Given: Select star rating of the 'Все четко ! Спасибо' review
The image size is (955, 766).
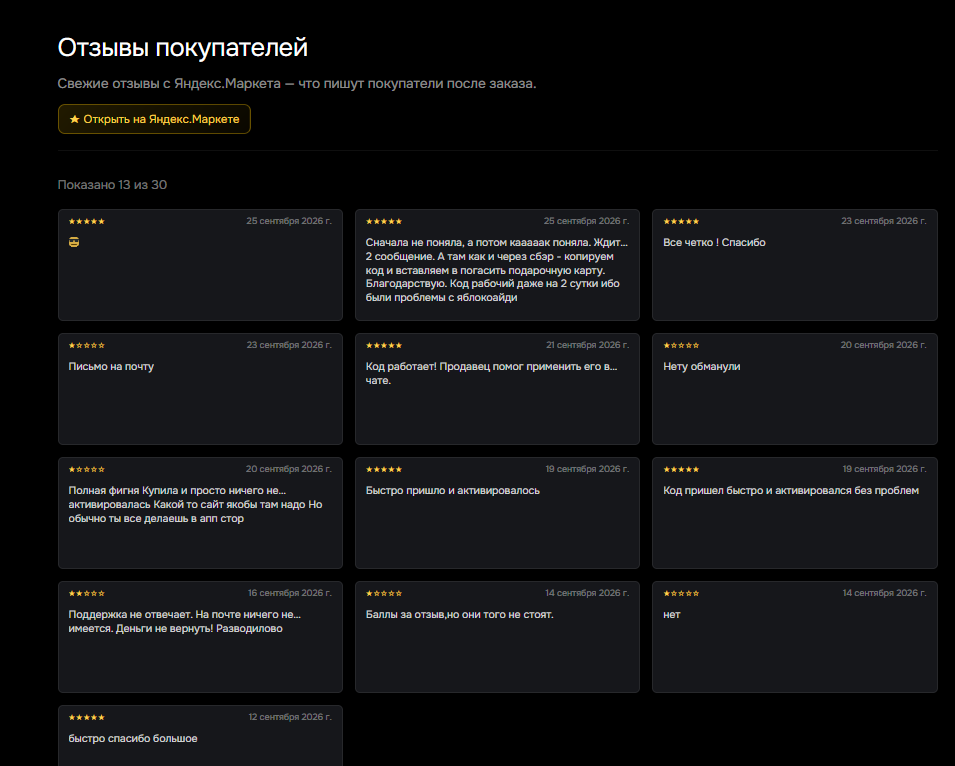Looking at the screenshot, I should click(x=681, y=222).
